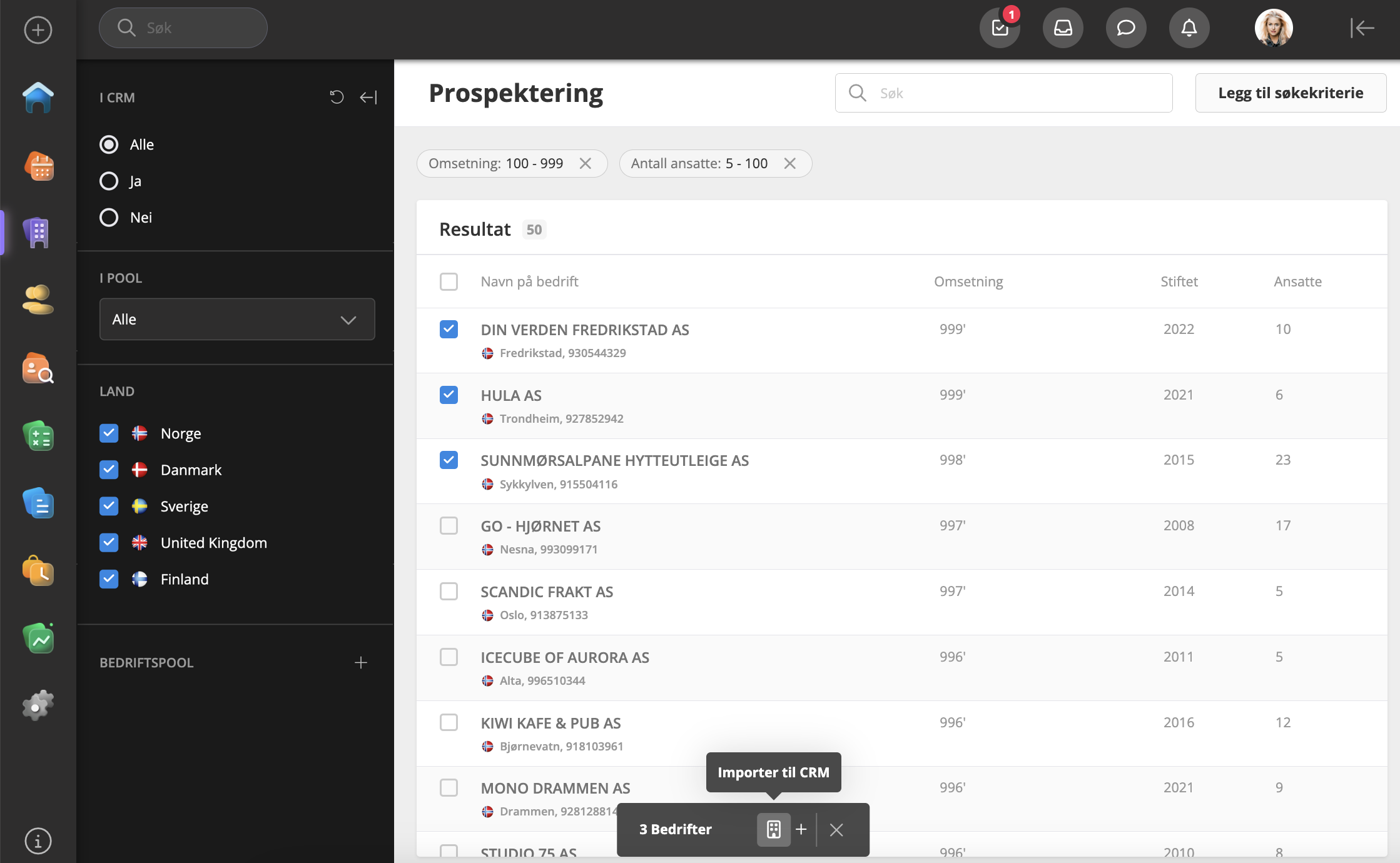Viewport: 1400px width, 863px height.
Task: Open the tasks icon with notification badge
Action: pyautogui.click(x=1000, y=28)
